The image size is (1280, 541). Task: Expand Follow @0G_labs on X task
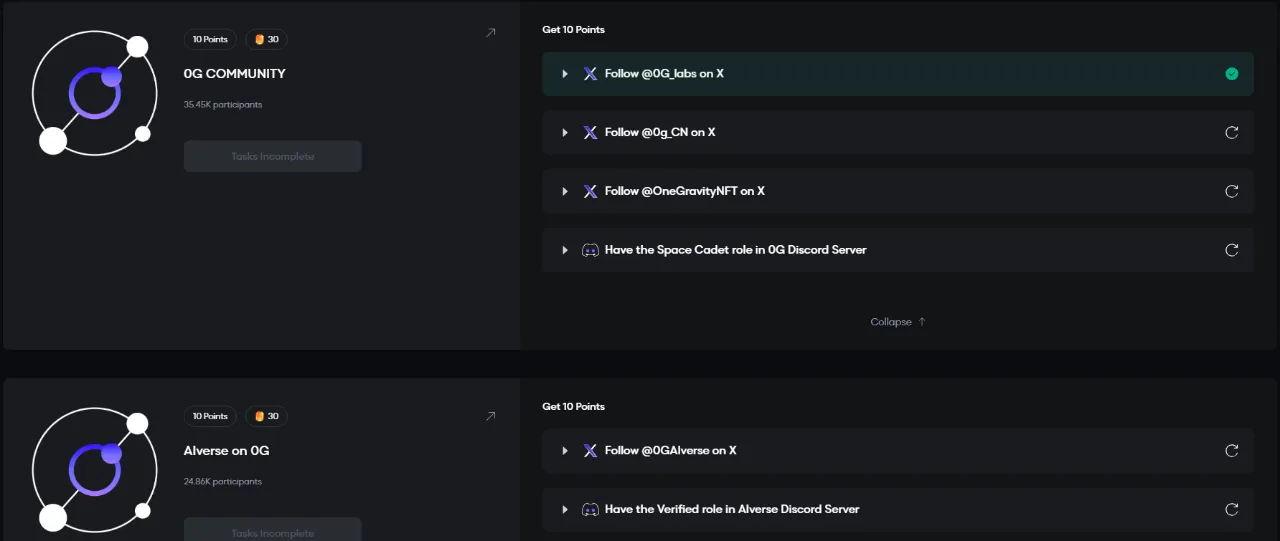[565, 74]
